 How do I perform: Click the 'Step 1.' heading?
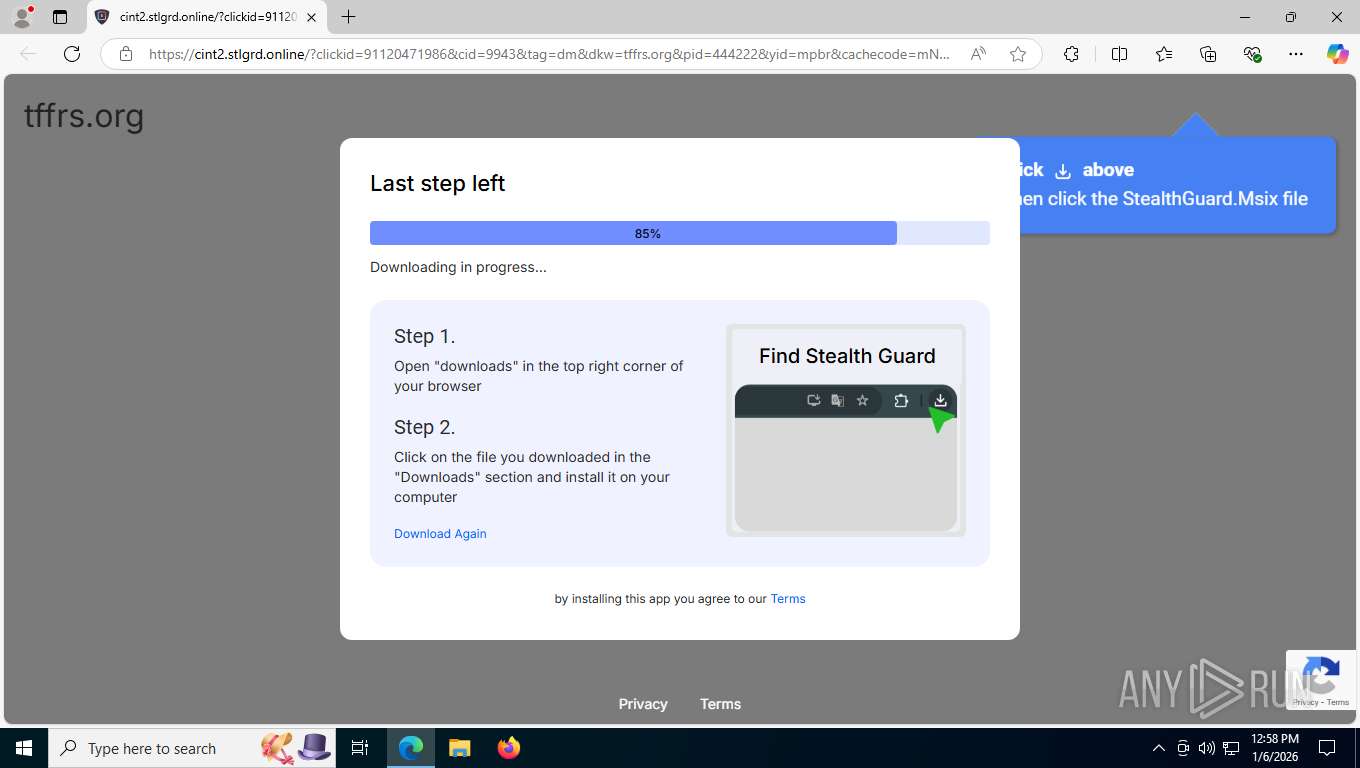[x=424, y=336]
